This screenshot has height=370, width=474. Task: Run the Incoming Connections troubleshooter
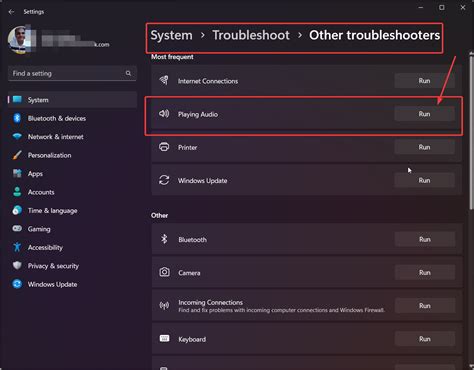(425, 306)
